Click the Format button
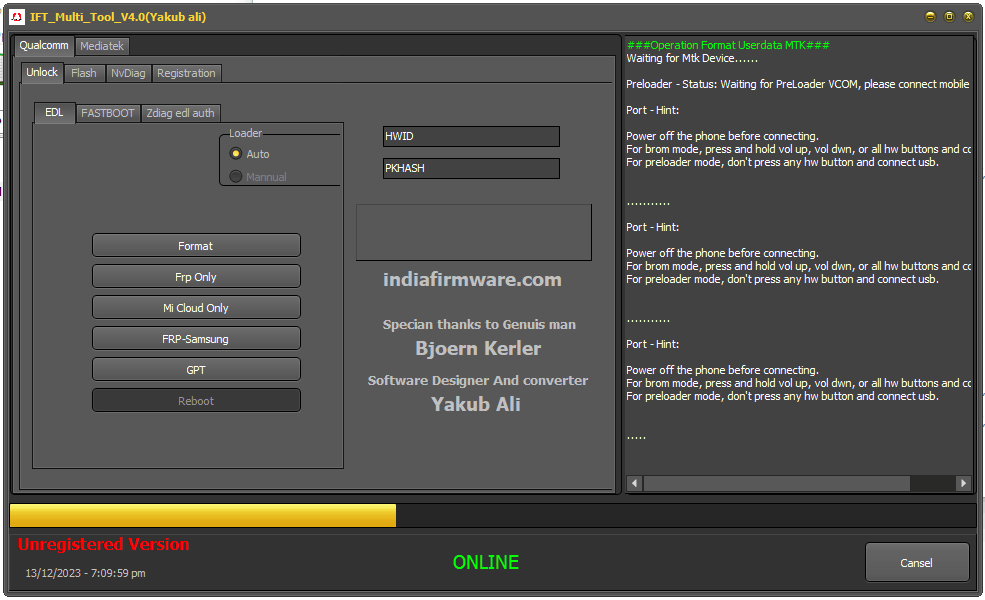Viewport: 985px width, 600px height. [x=196, y=245]
